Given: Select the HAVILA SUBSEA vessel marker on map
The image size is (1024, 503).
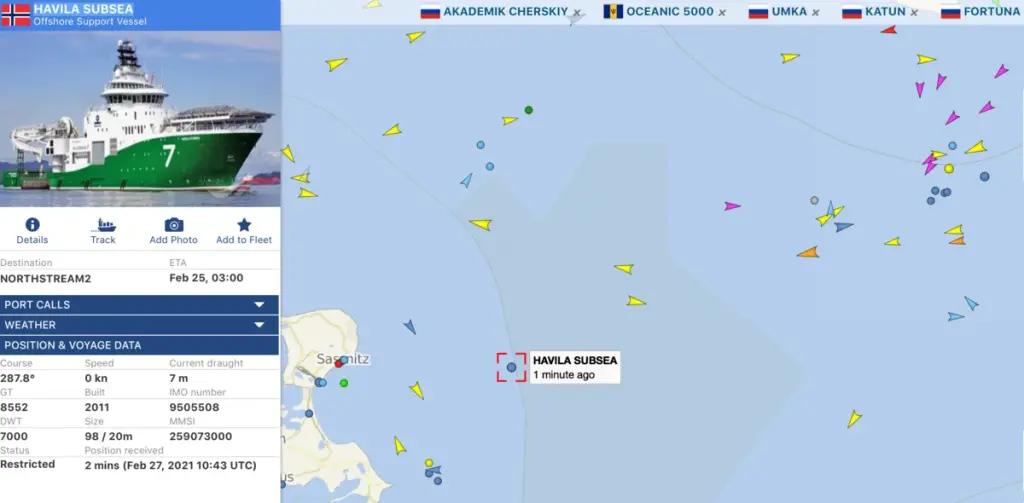Looking at the screenshot, I should click(511, 367).
